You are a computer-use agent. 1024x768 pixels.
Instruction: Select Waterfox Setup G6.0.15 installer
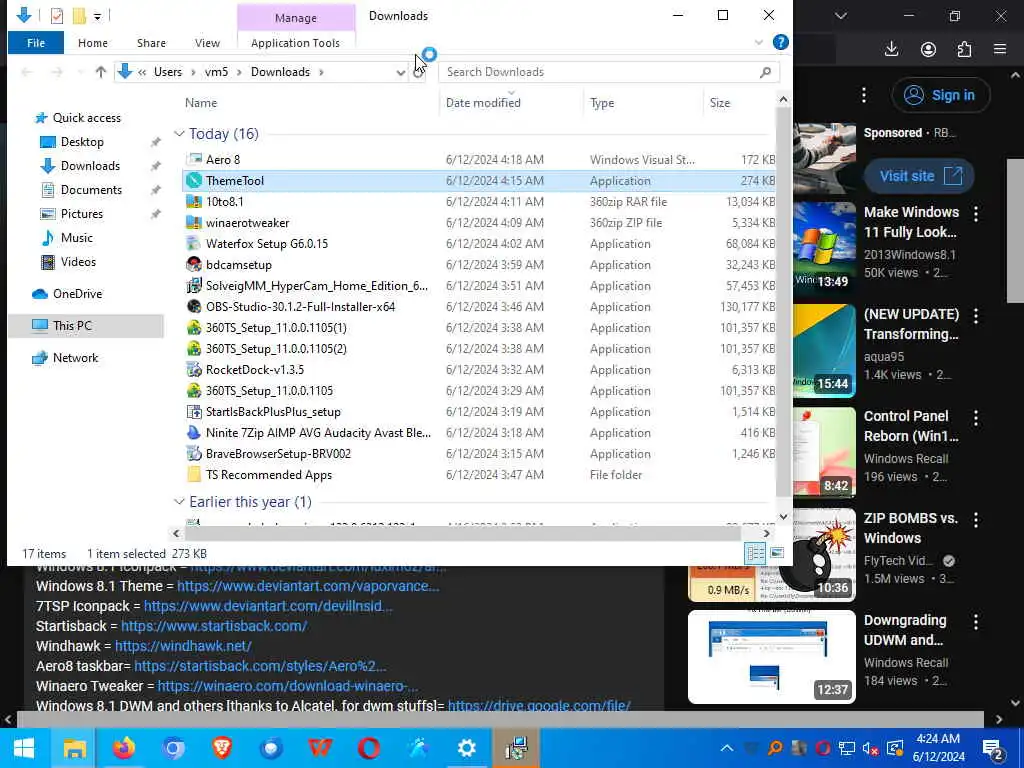(x=266, y=244)
